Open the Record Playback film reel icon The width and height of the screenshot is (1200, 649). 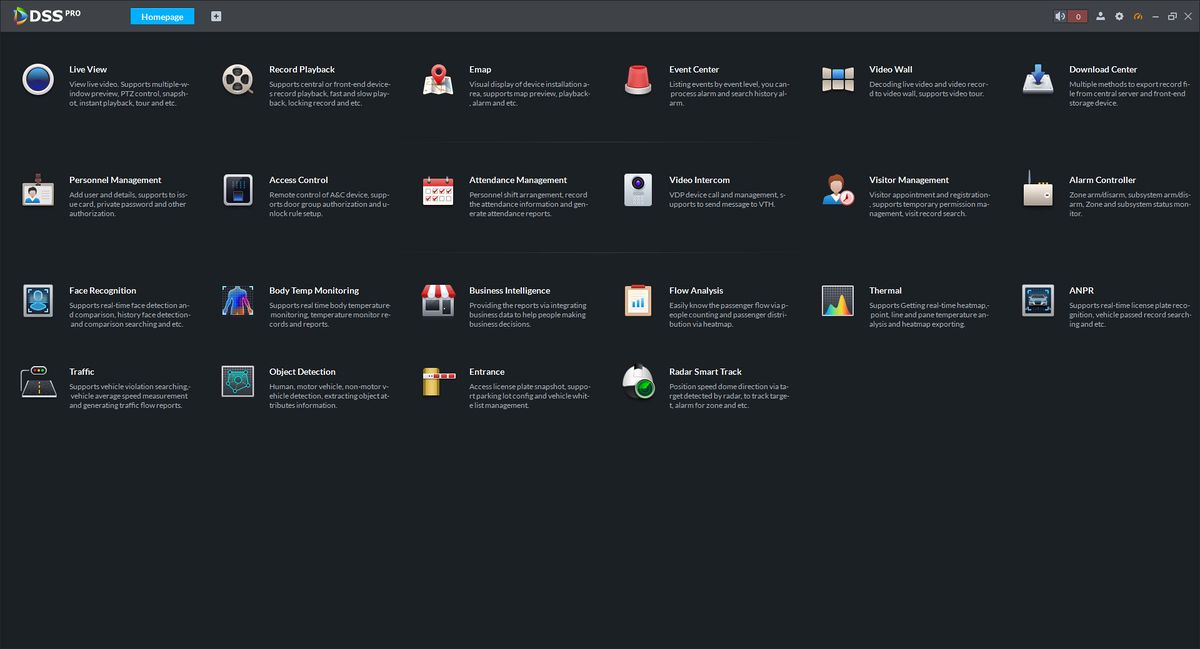tap(238, 79)
